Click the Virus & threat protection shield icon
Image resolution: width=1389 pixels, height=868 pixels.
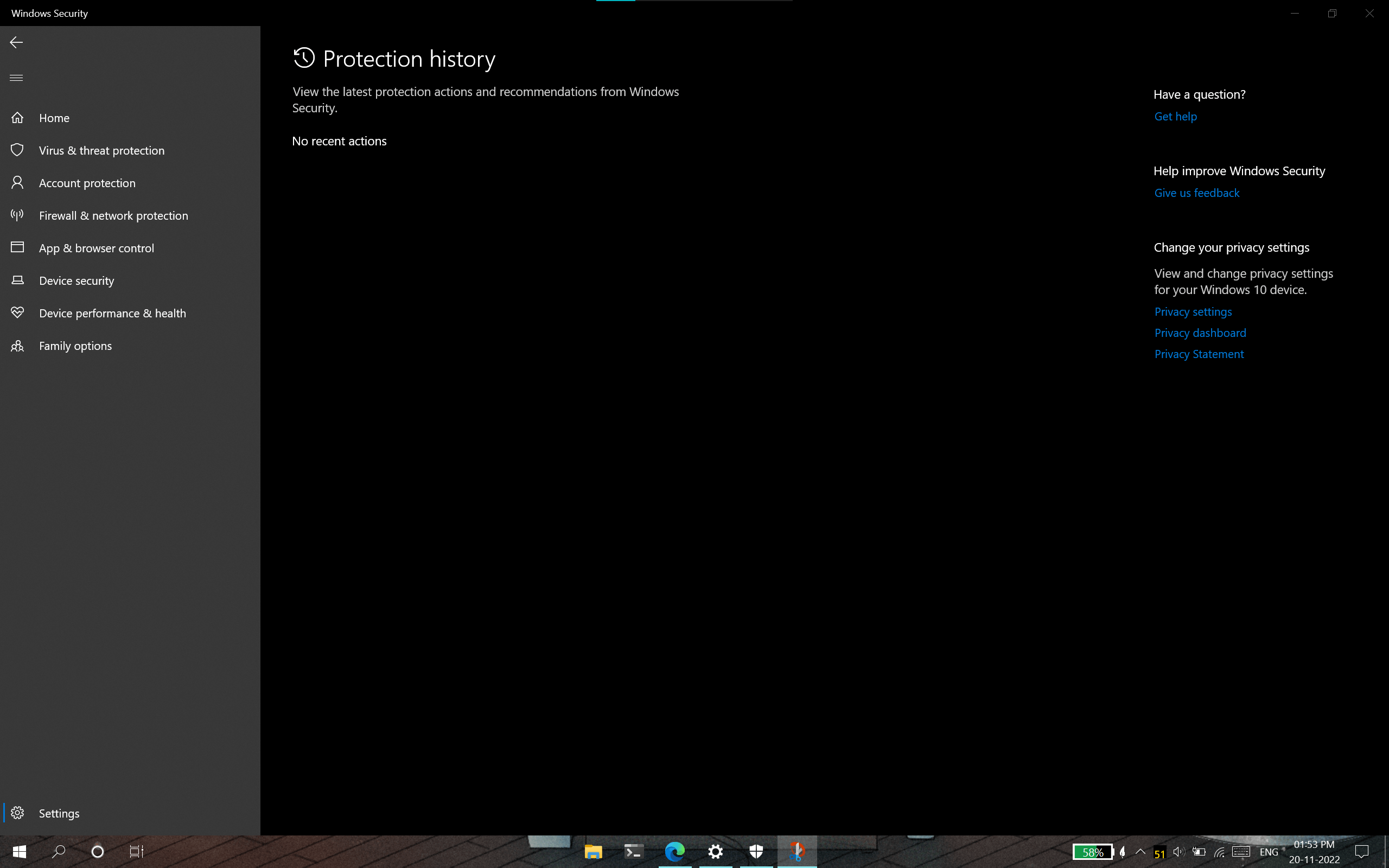point(17,150)
